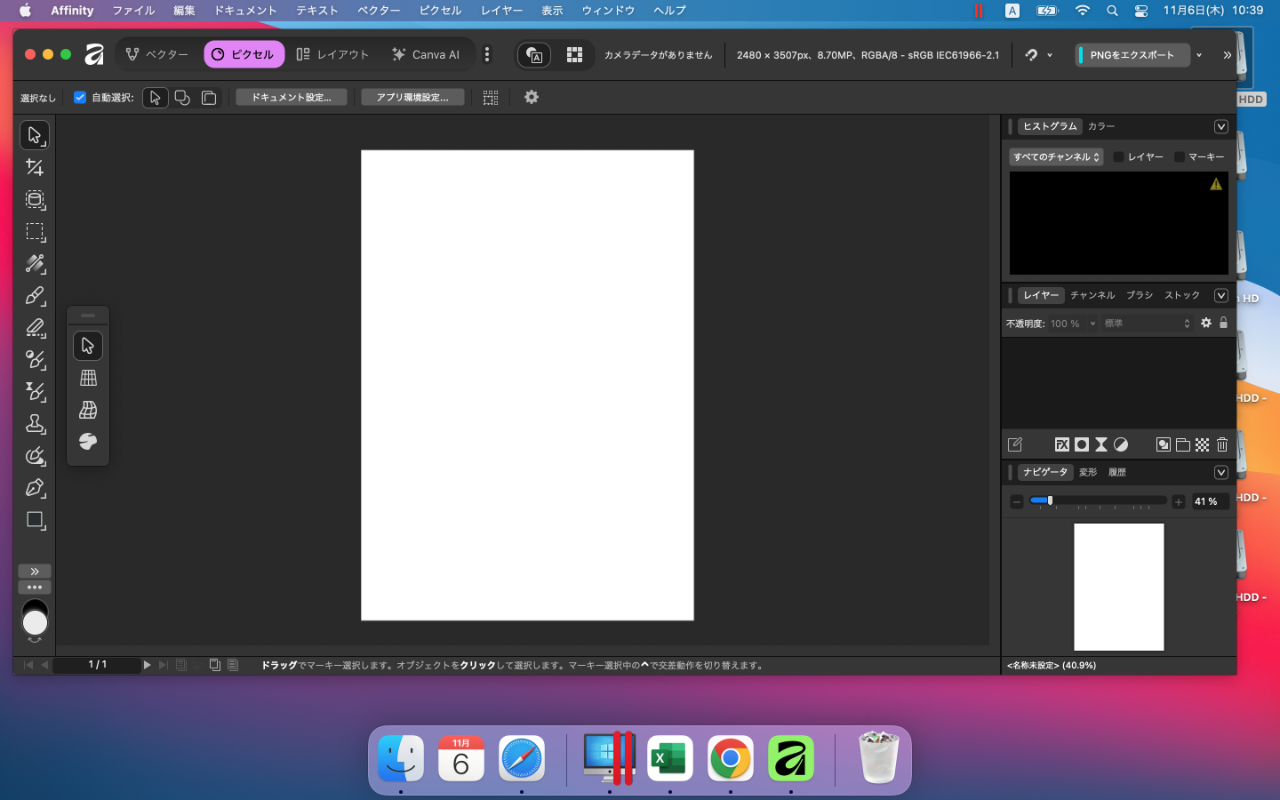Enable the マーキー checkbox in histogram
Screen dimensions: 1280x800
[x=1180, y=157]
